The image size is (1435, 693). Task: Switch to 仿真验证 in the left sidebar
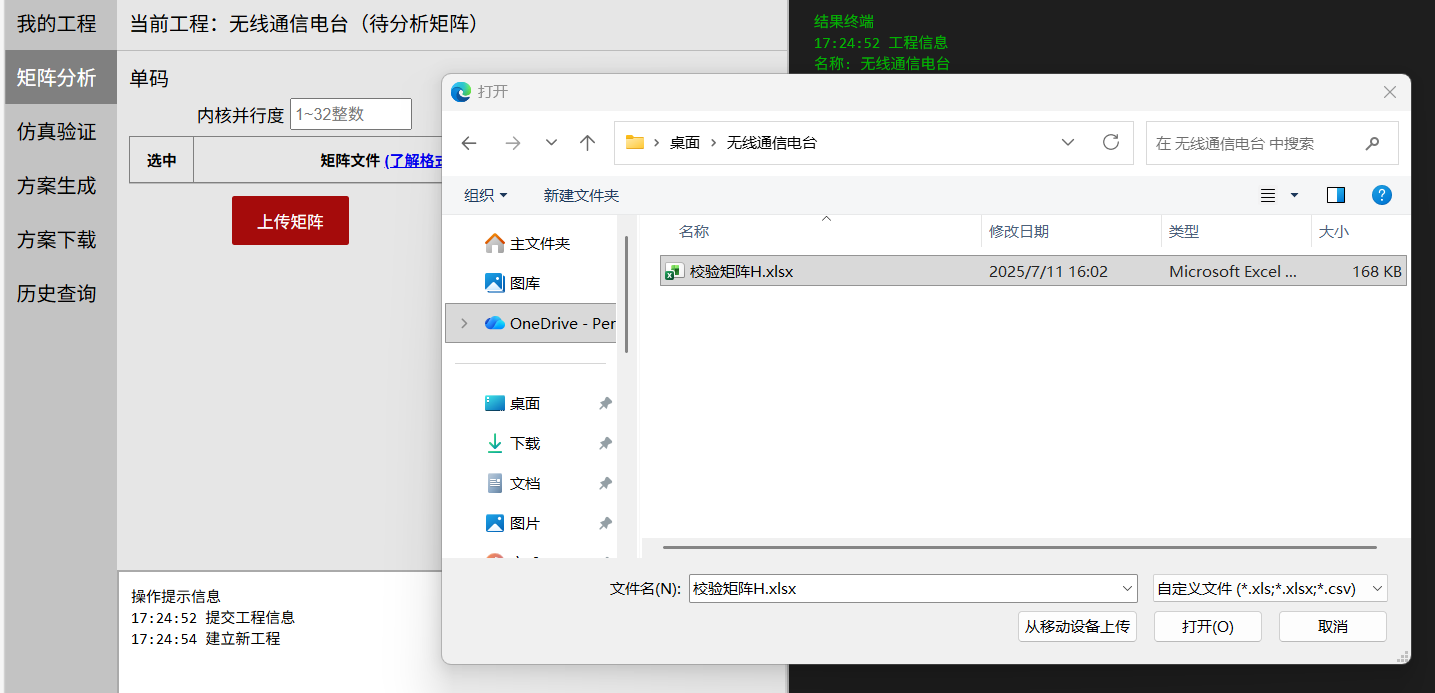57,131
